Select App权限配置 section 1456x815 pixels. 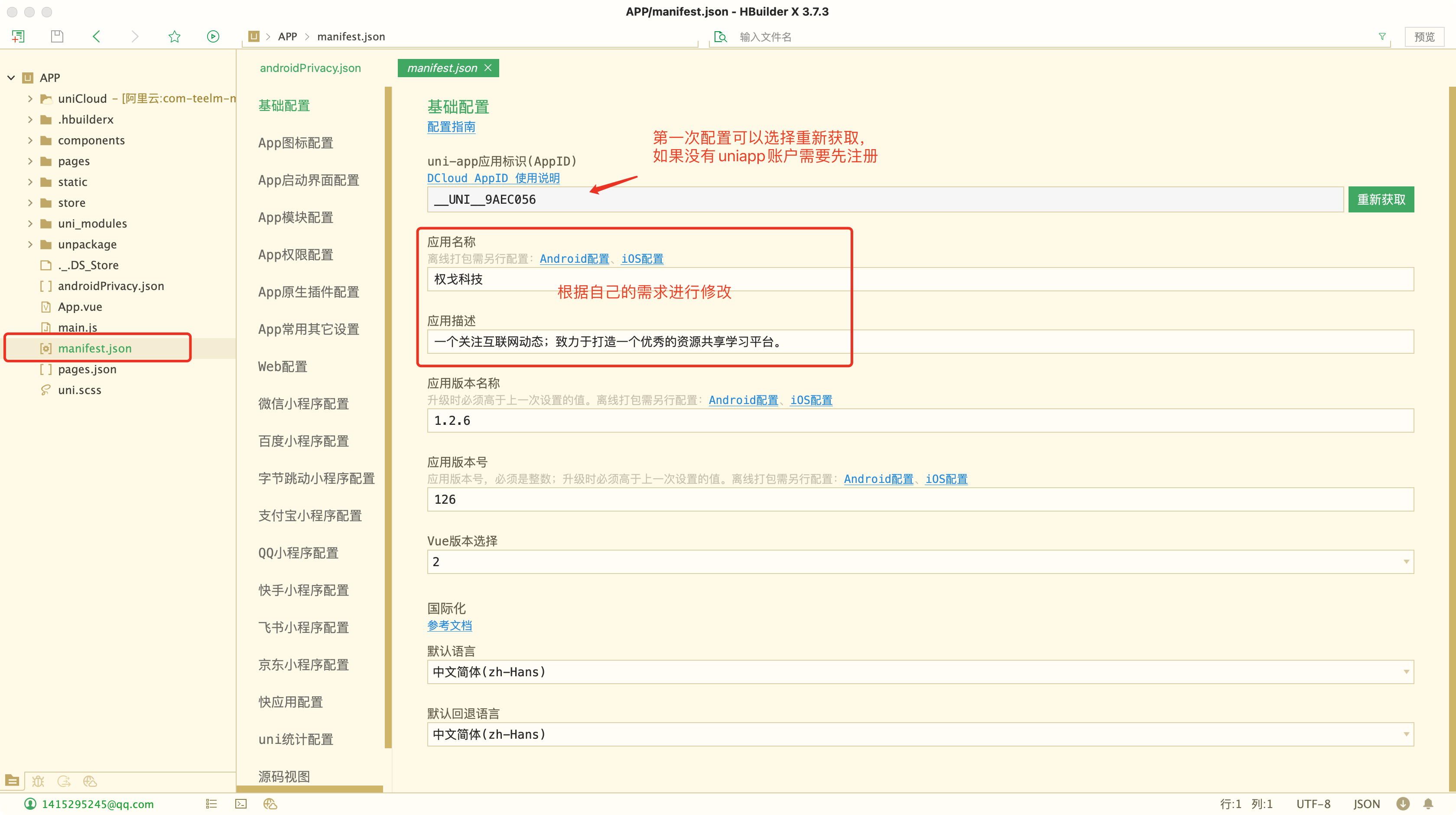[x=296, y=255]
